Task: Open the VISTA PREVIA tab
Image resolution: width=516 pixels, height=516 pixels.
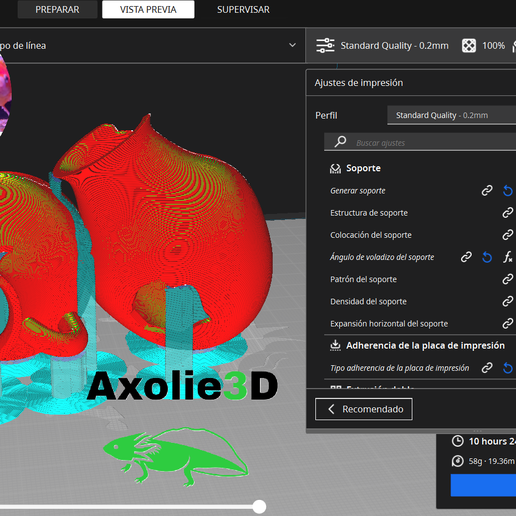Action: click(x=148, y=10)
